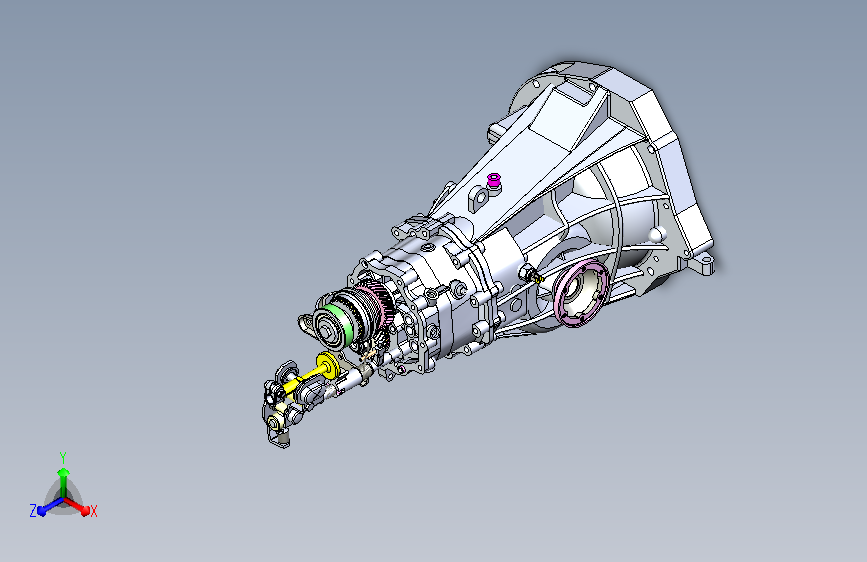Click the green Y axis arrow of triad

[x=64, y=481]
